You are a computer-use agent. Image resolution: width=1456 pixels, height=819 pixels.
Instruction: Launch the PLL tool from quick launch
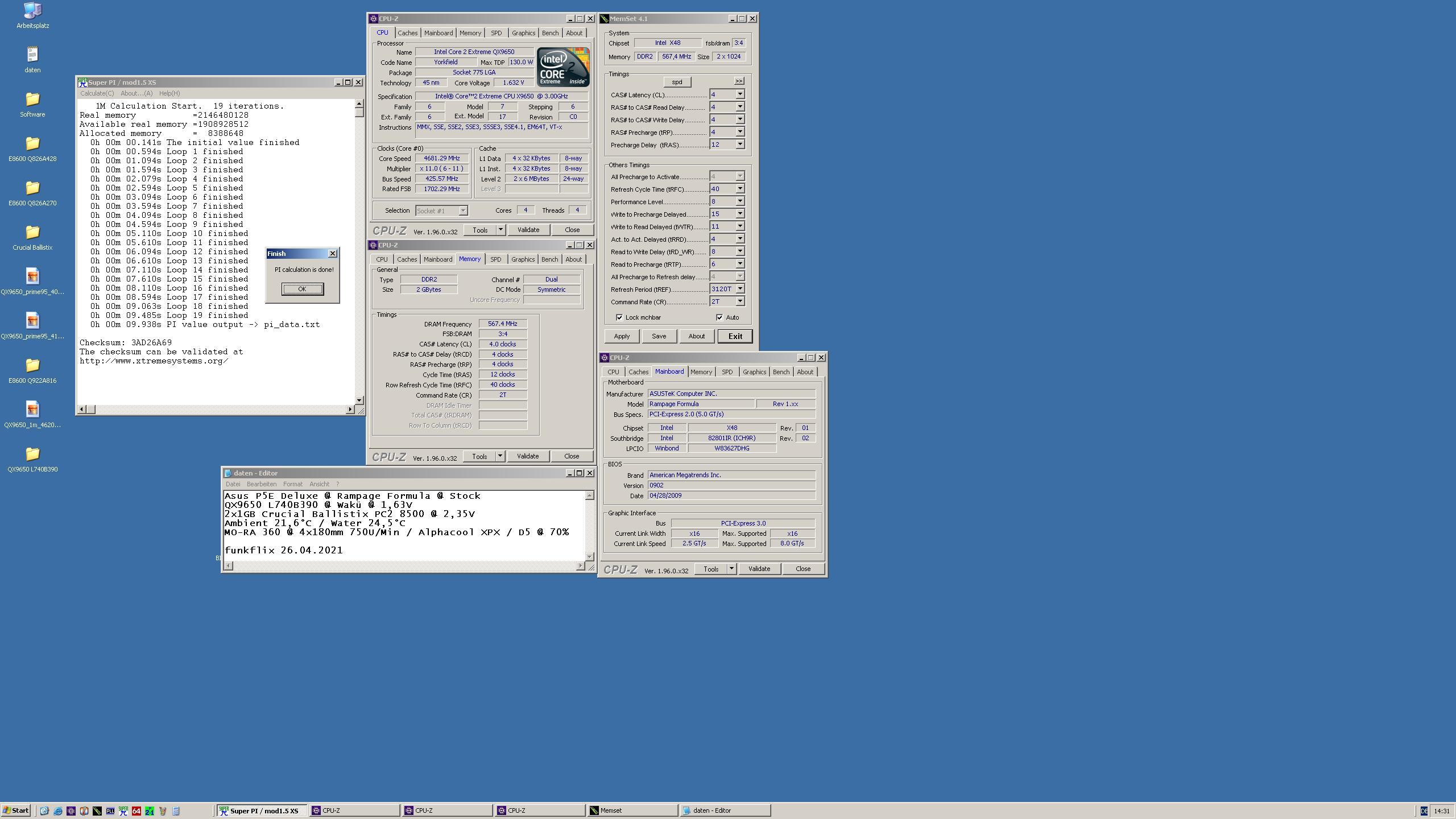click(x=110, y=811)
